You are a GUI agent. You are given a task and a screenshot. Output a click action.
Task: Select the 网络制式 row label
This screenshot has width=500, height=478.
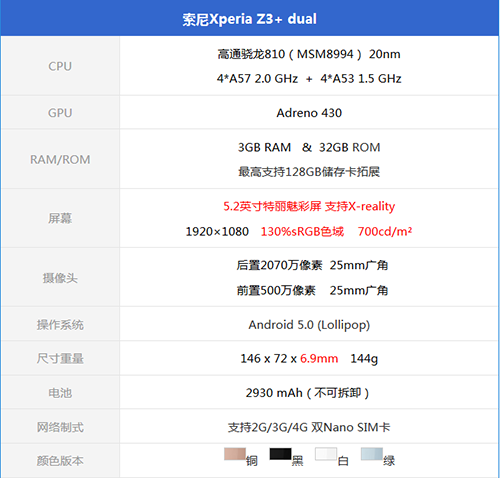click(x=60, y=427)
